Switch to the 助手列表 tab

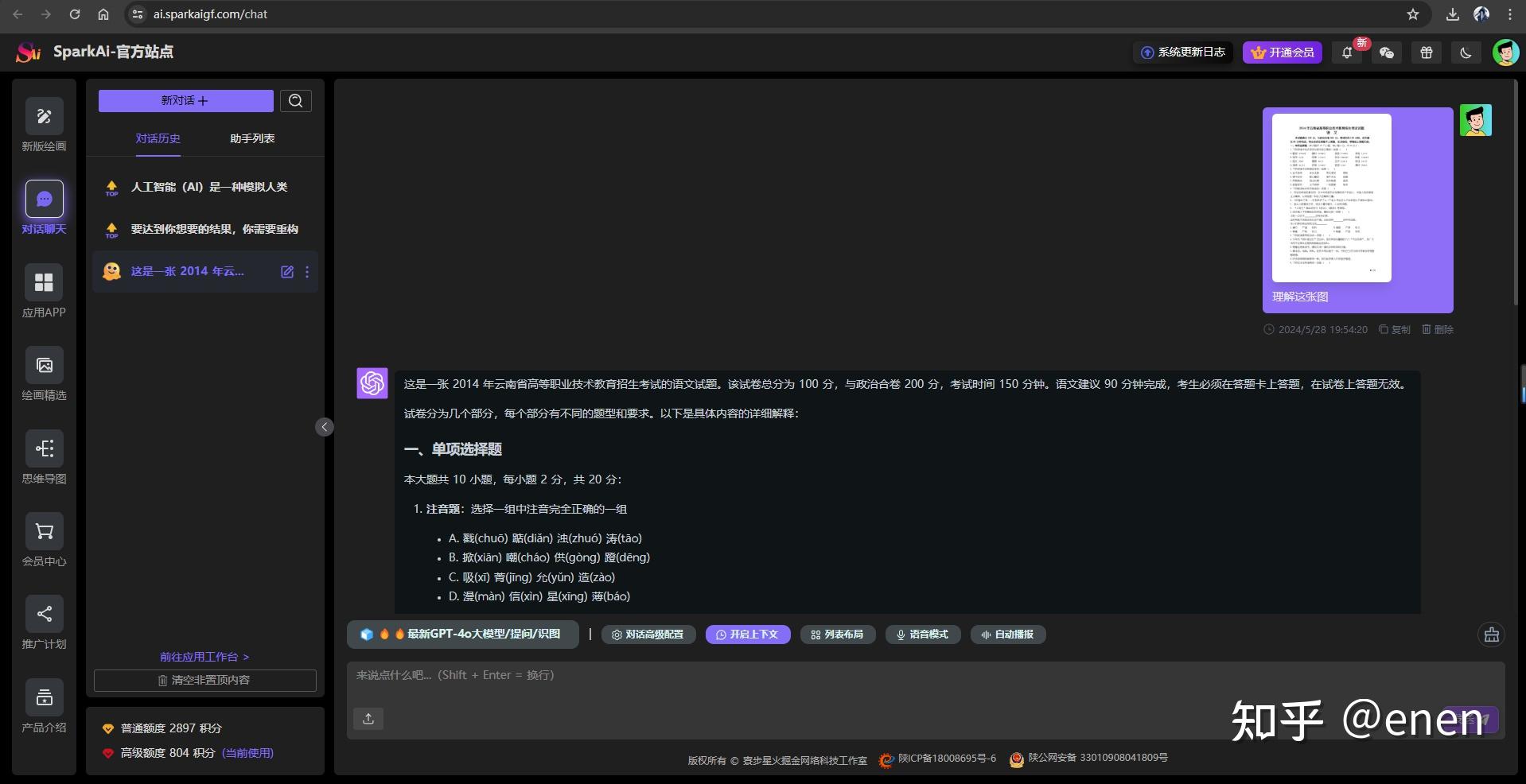click(x=252, y=138)
